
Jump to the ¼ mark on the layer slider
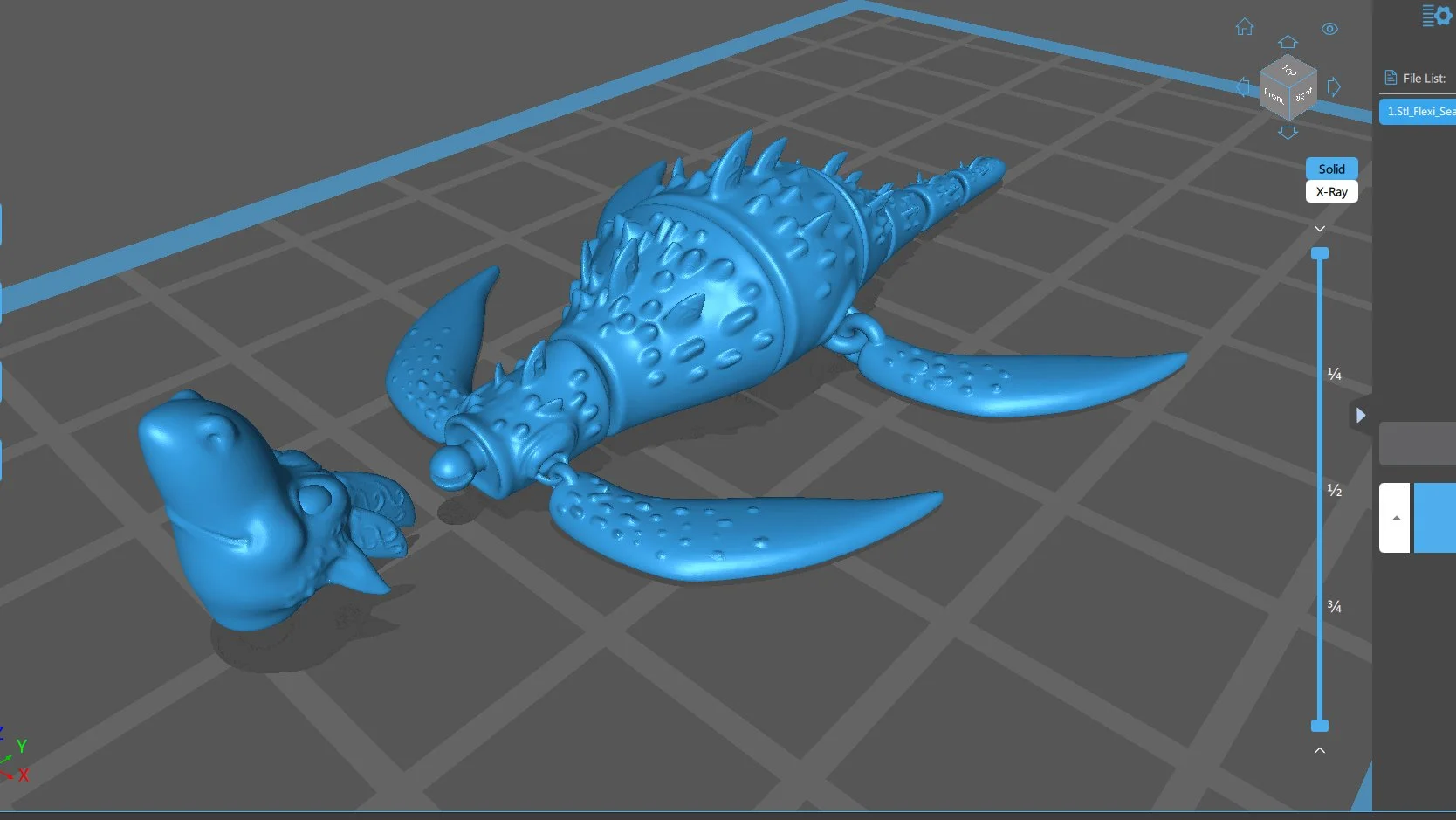pyautogui.click(x=1334, y=374)
